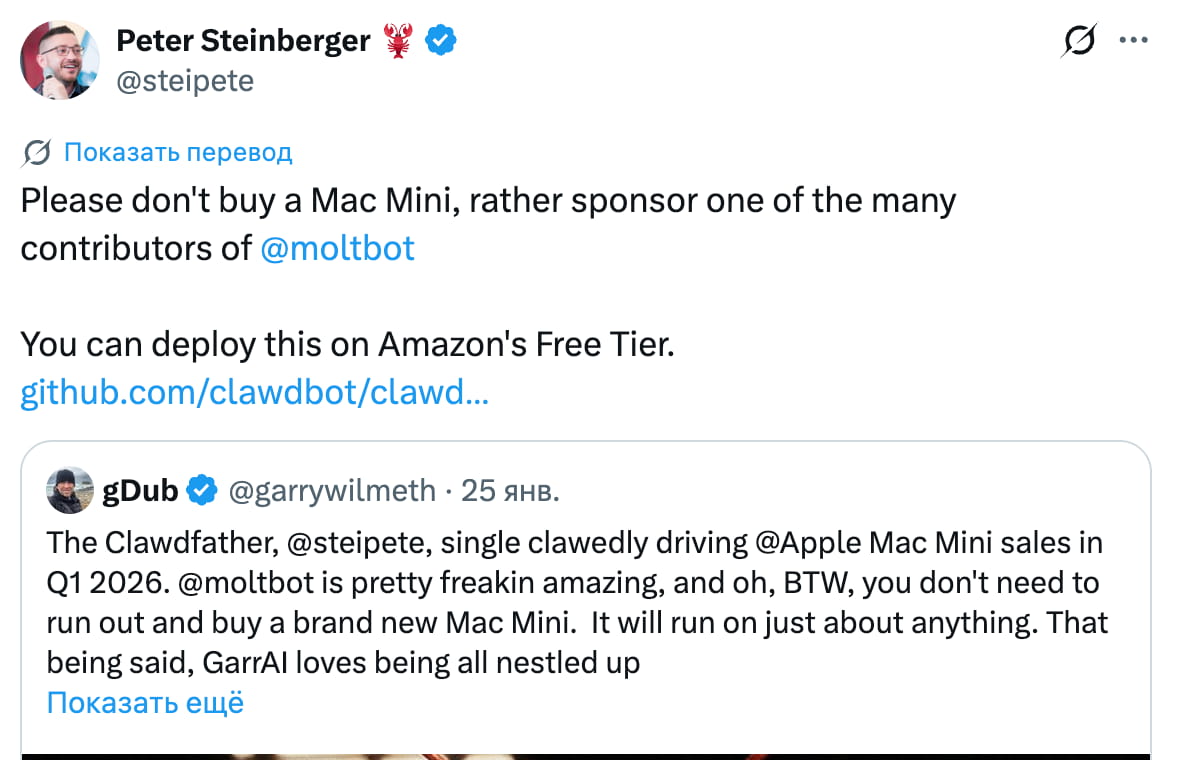Open Peter Steinberger's profile avatar

pyautogui.click(x=60, y=60)
